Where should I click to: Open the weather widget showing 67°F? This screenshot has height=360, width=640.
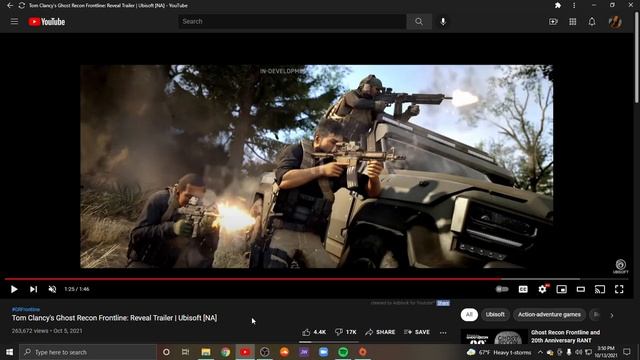pyautogui.click(x=499, y=352)
